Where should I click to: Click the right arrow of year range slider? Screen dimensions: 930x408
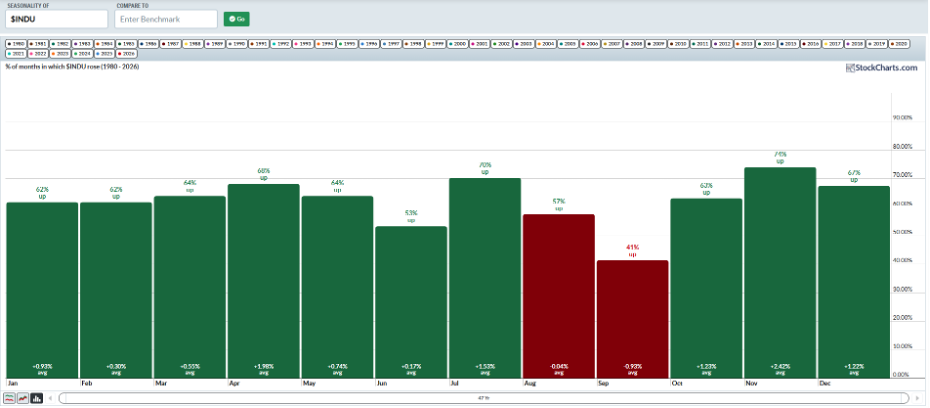click(915, 398)
